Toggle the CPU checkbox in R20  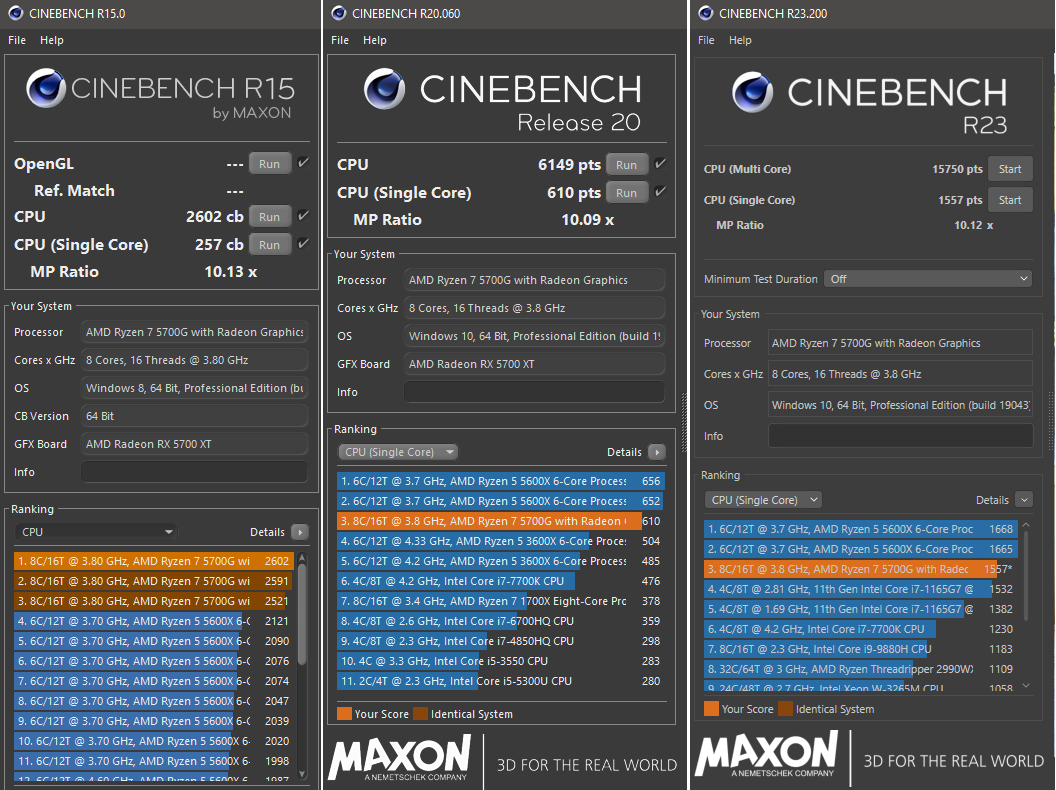coord(660,164)
